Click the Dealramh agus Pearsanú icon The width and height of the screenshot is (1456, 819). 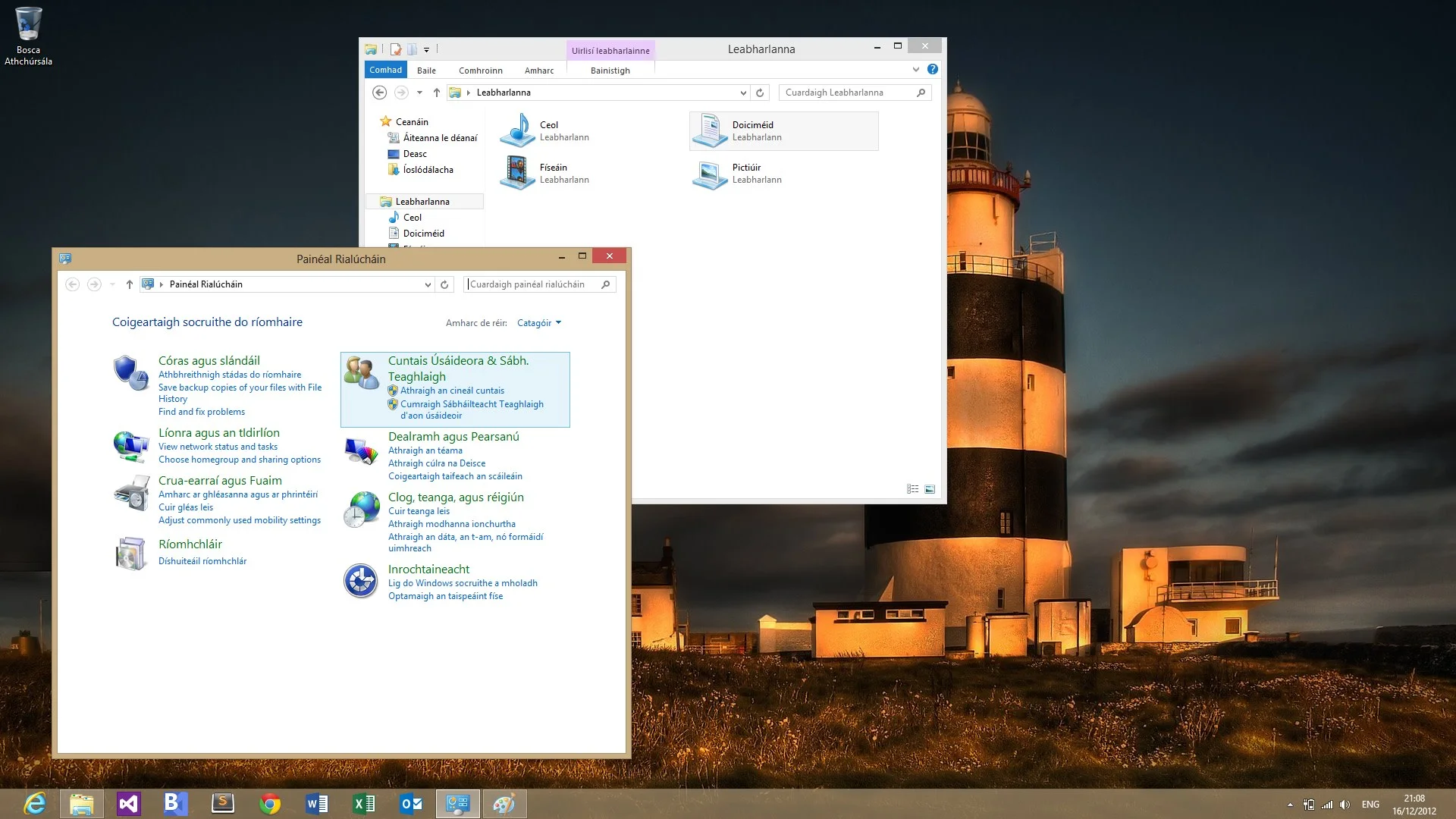click(361, 450)
